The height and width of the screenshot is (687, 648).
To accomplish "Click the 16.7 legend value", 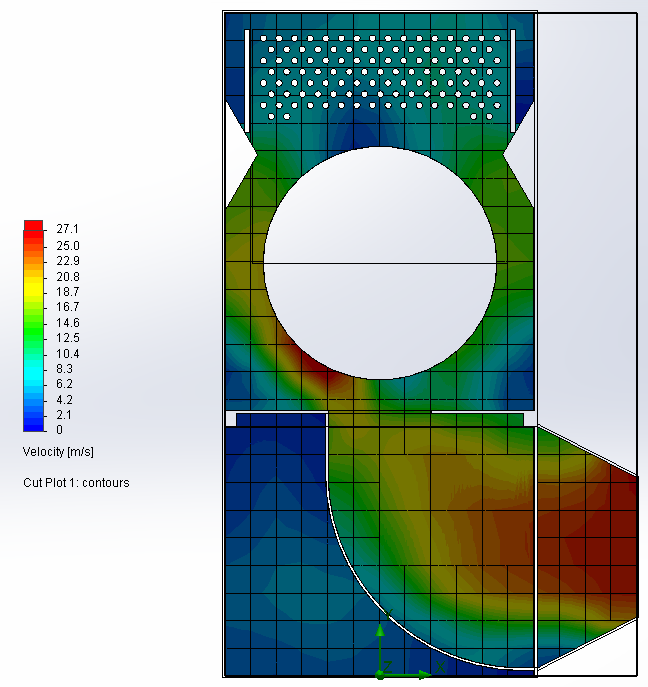I will [67, 307].
